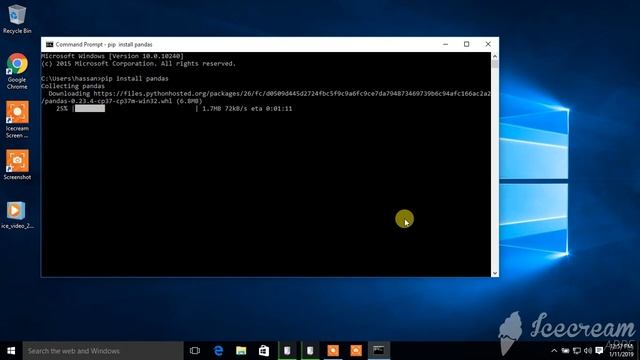Switch to the first white document taskbar app

click(287, 351)
